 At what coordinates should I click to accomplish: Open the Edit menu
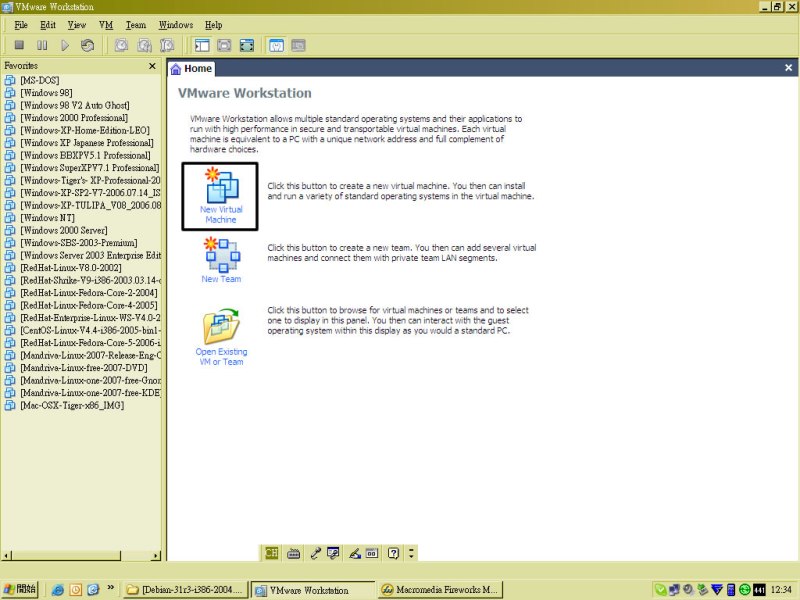(48, 25)
